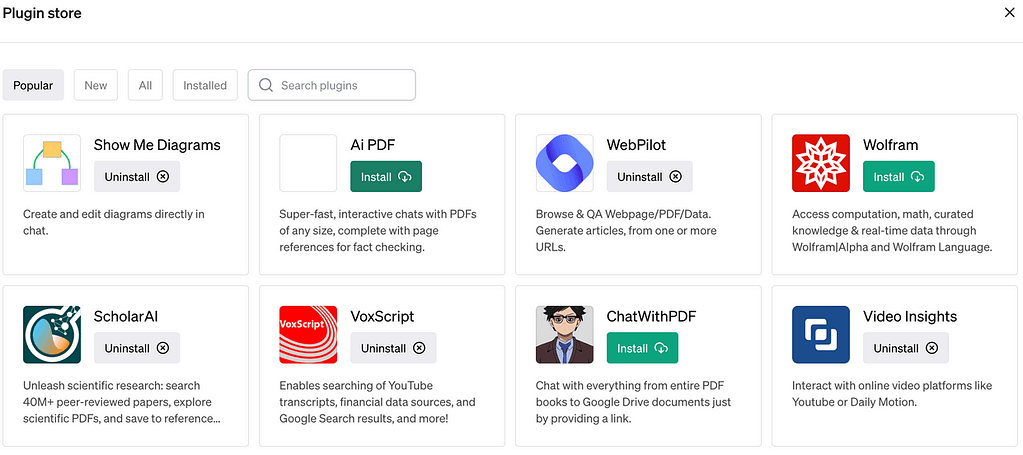Click the ScholarAI plugin logo
This screenshot has height=455, width=1023.
coord(52,334)
